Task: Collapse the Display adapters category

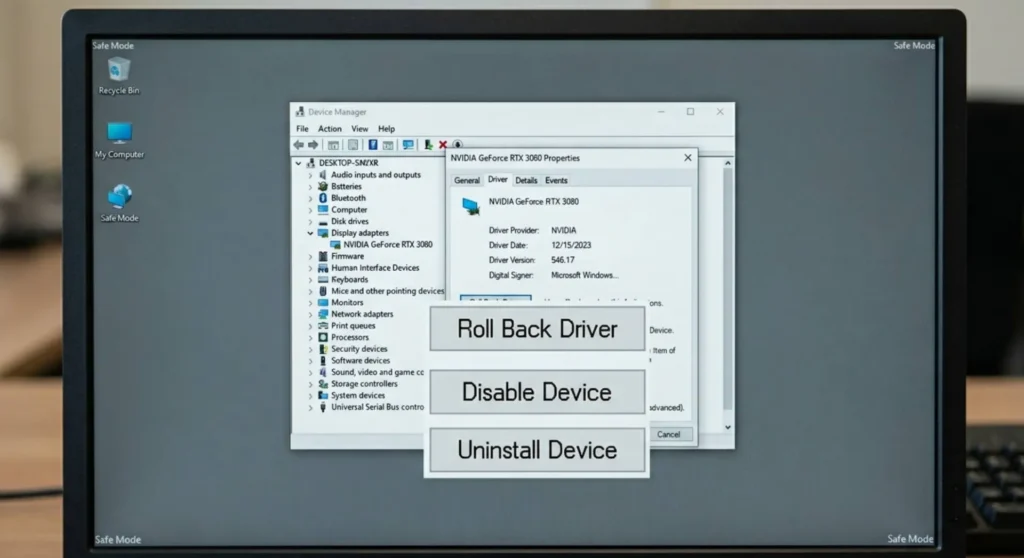Action: 310,233
